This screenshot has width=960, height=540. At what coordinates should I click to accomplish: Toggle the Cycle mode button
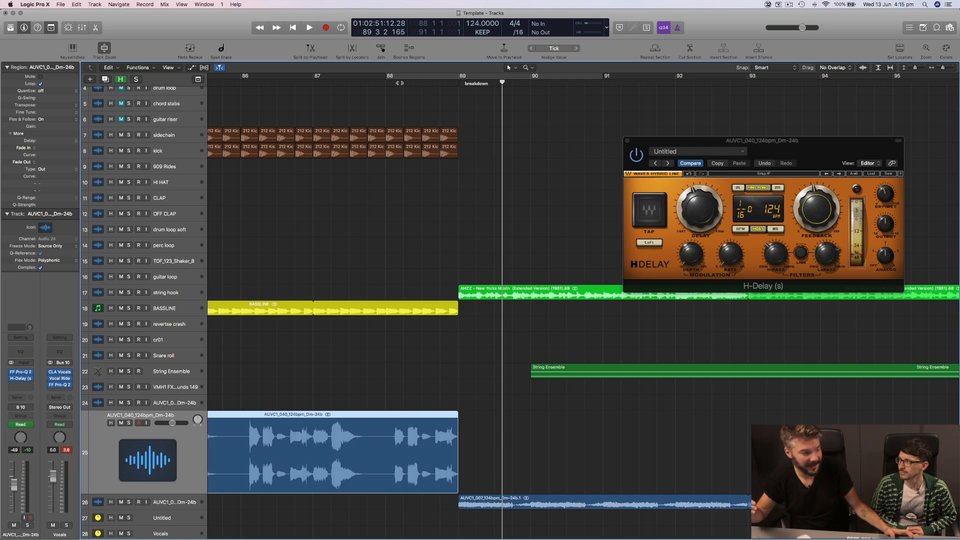(341, 28)
